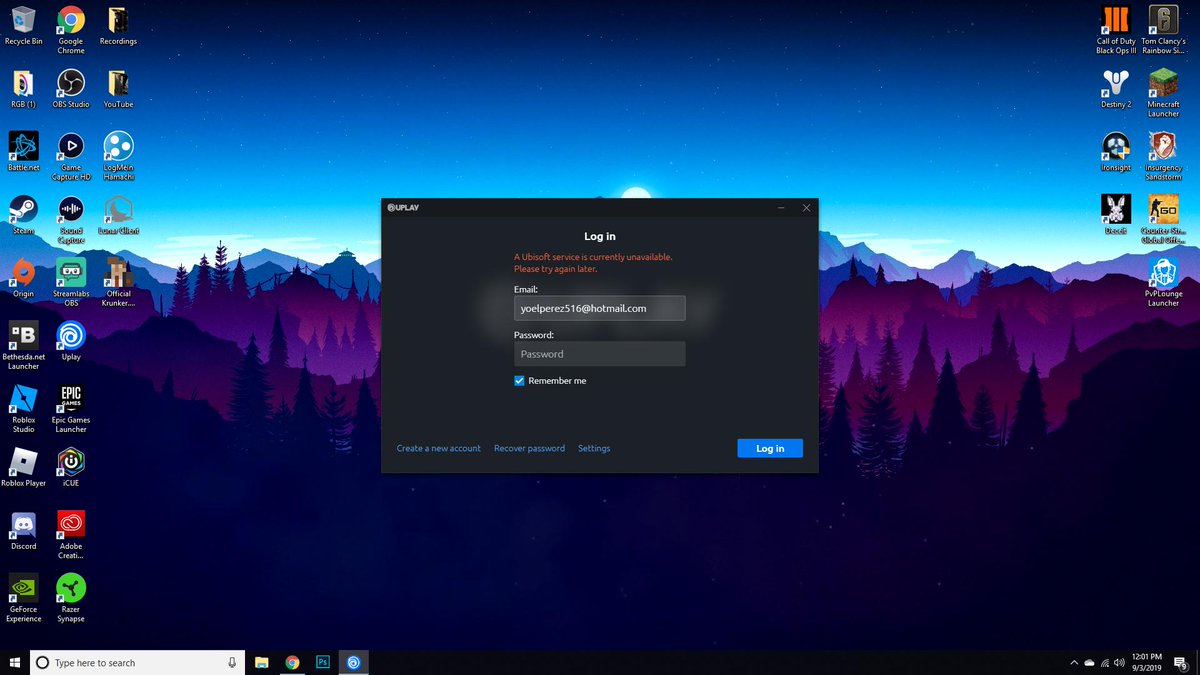Open Discord desktop shortcut
Viewport: 1200px width, 675px height.
click(x=23, y=530)
